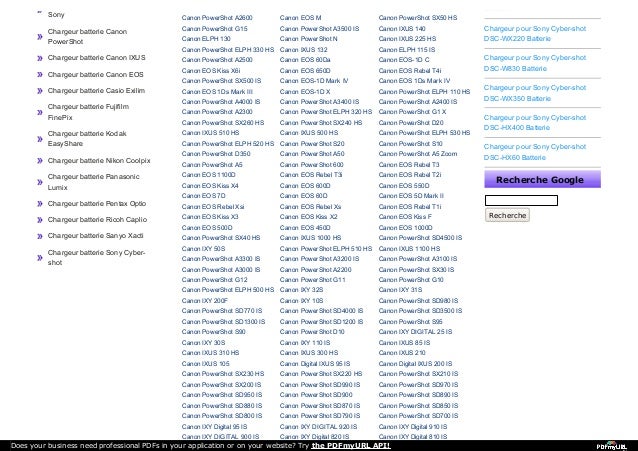Image resolution: width=638 pixels, height=451 pixels.
Task: Open Chargeur batterie Fujifilm FinePix category
Action: [x=88, y=112]
